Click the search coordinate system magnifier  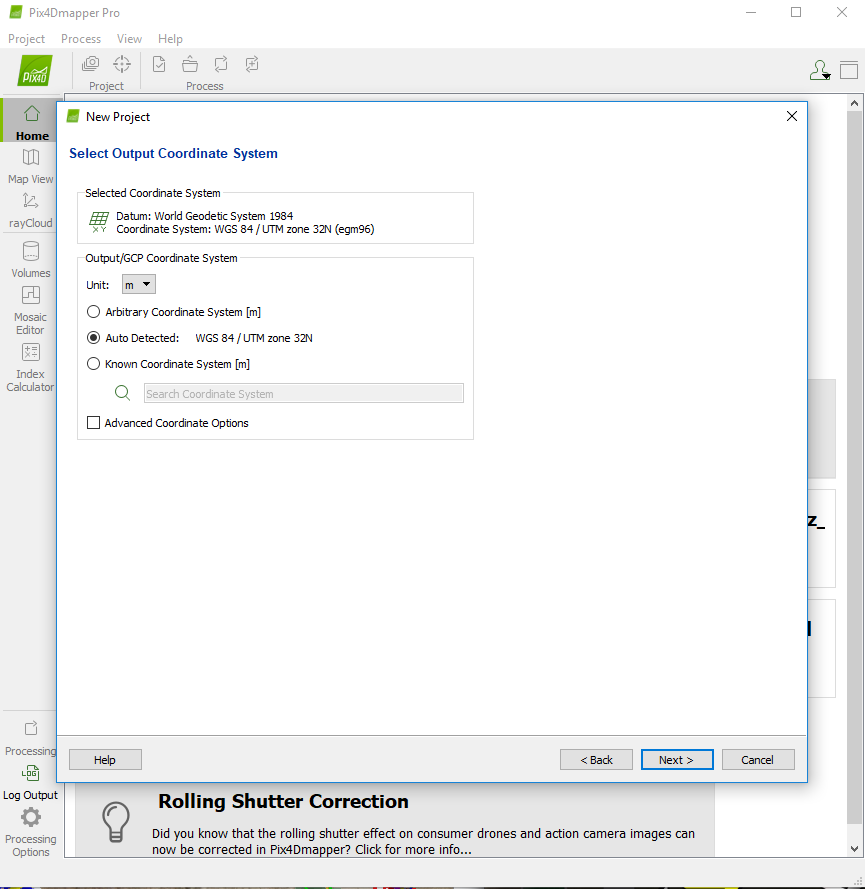pos(123,393)
